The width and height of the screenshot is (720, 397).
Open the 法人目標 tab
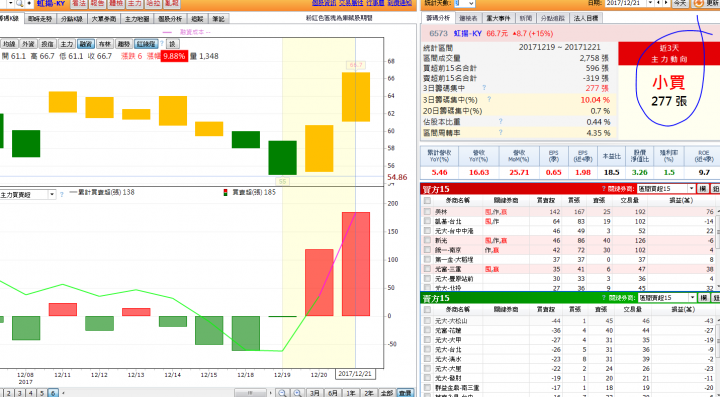tap(586, 18)
